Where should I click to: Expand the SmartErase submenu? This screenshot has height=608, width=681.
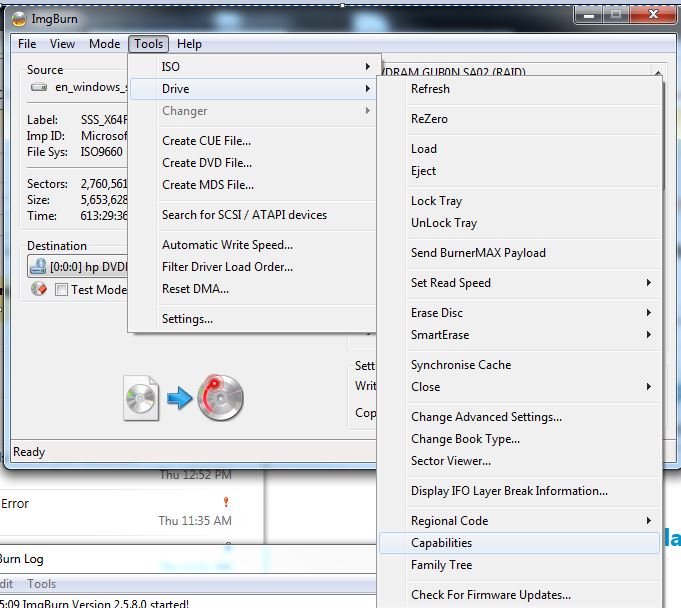coord(520,335)
